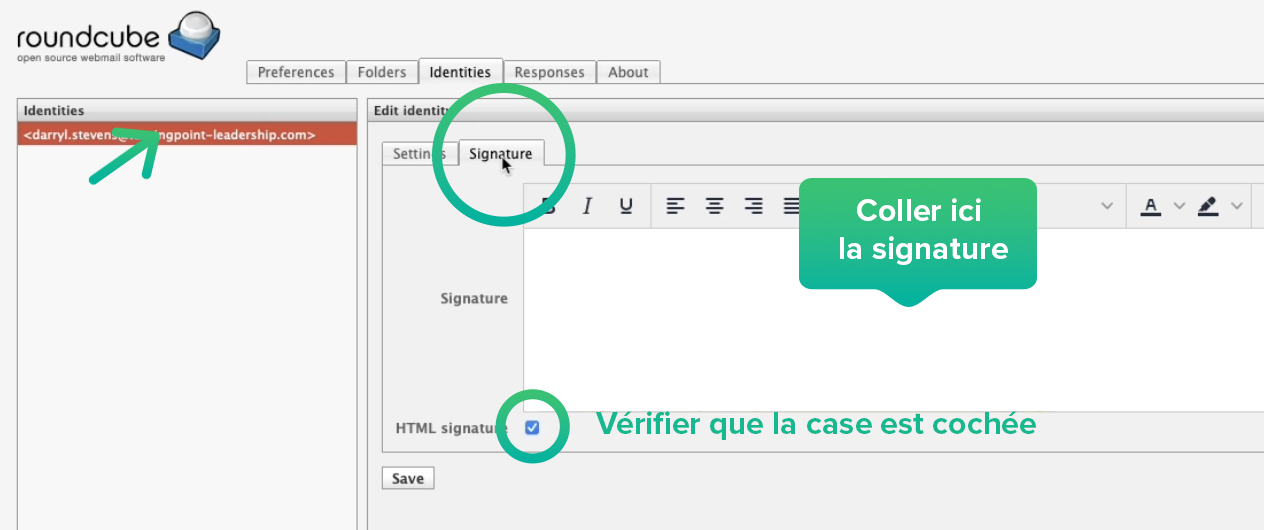Viewport: 1264px width, 530px height.
Task: Open the Responses tab
Action: [549, 72]
